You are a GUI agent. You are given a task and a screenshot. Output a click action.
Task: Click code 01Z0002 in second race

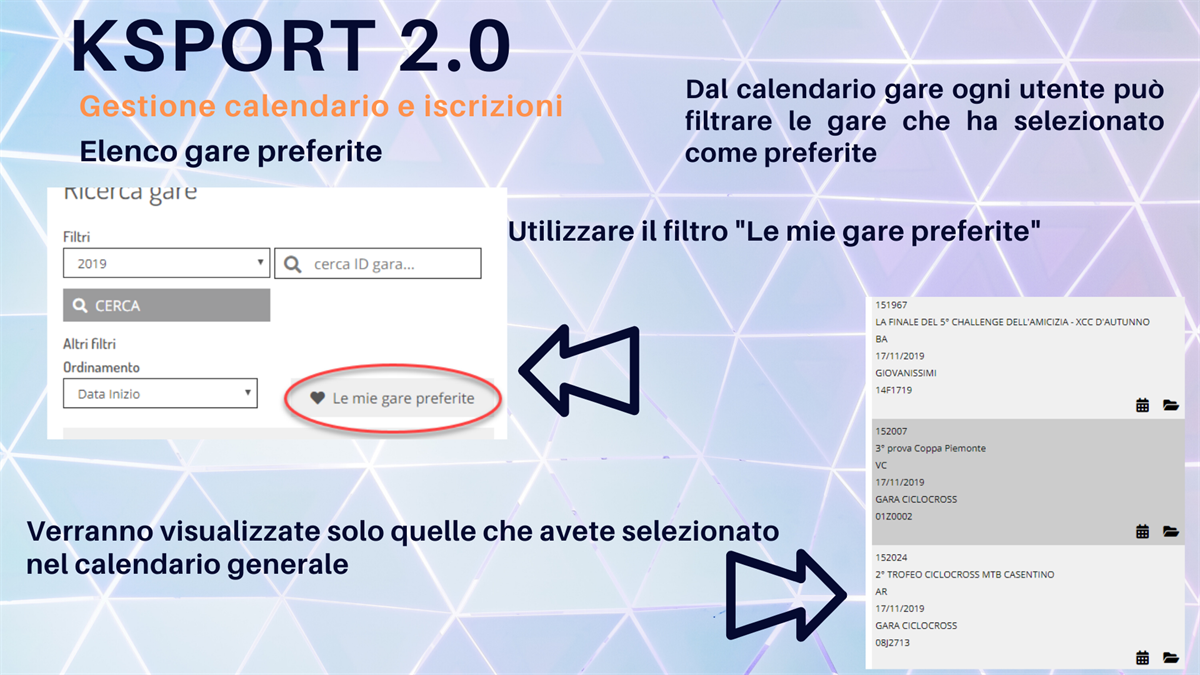[x=893, y=516]
